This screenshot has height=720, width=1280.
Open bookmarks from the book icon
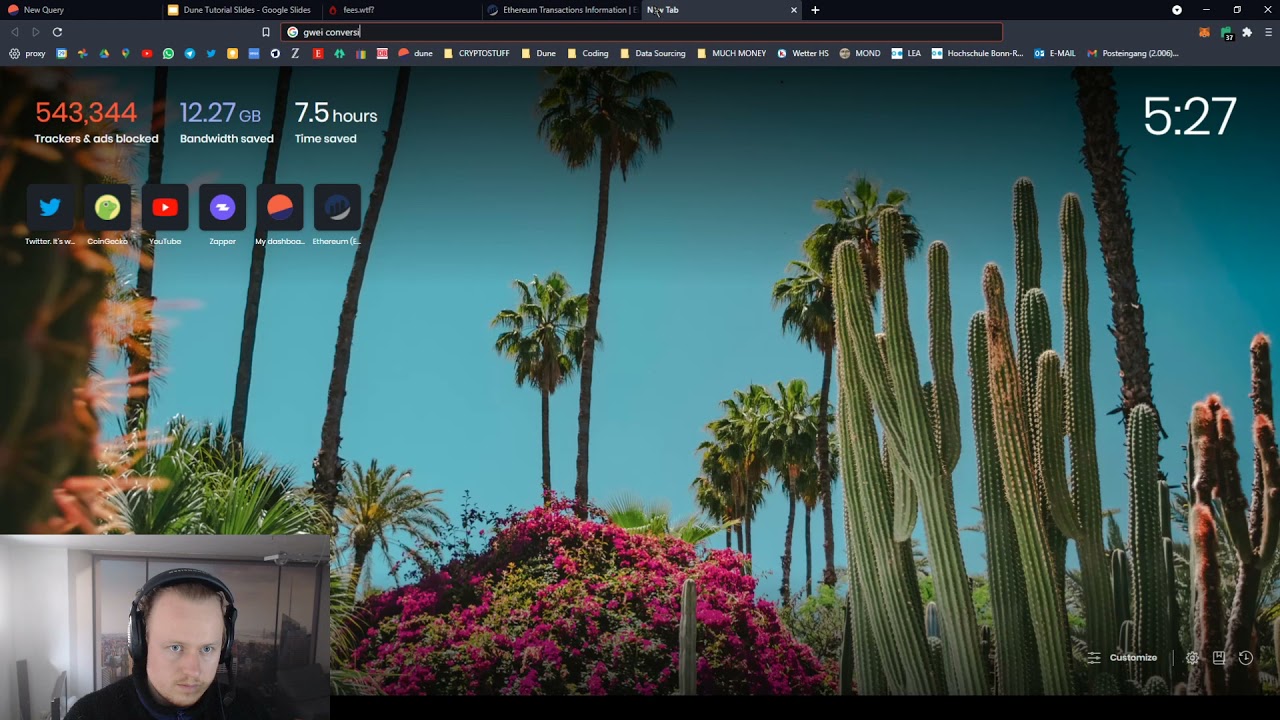click(x=1219, y=657)
